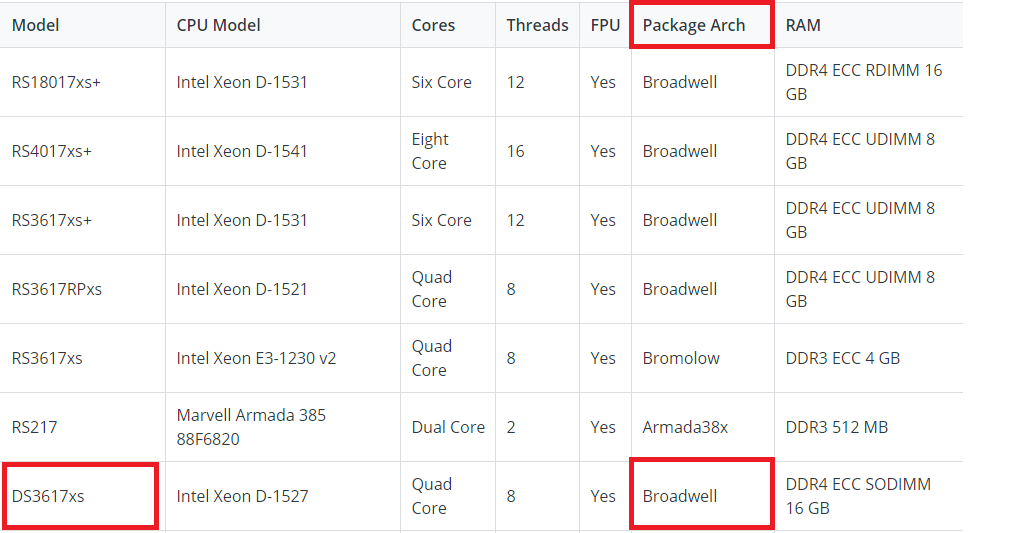Click the RAM column header
1011x533 pixels.
[x=803, y=25]
